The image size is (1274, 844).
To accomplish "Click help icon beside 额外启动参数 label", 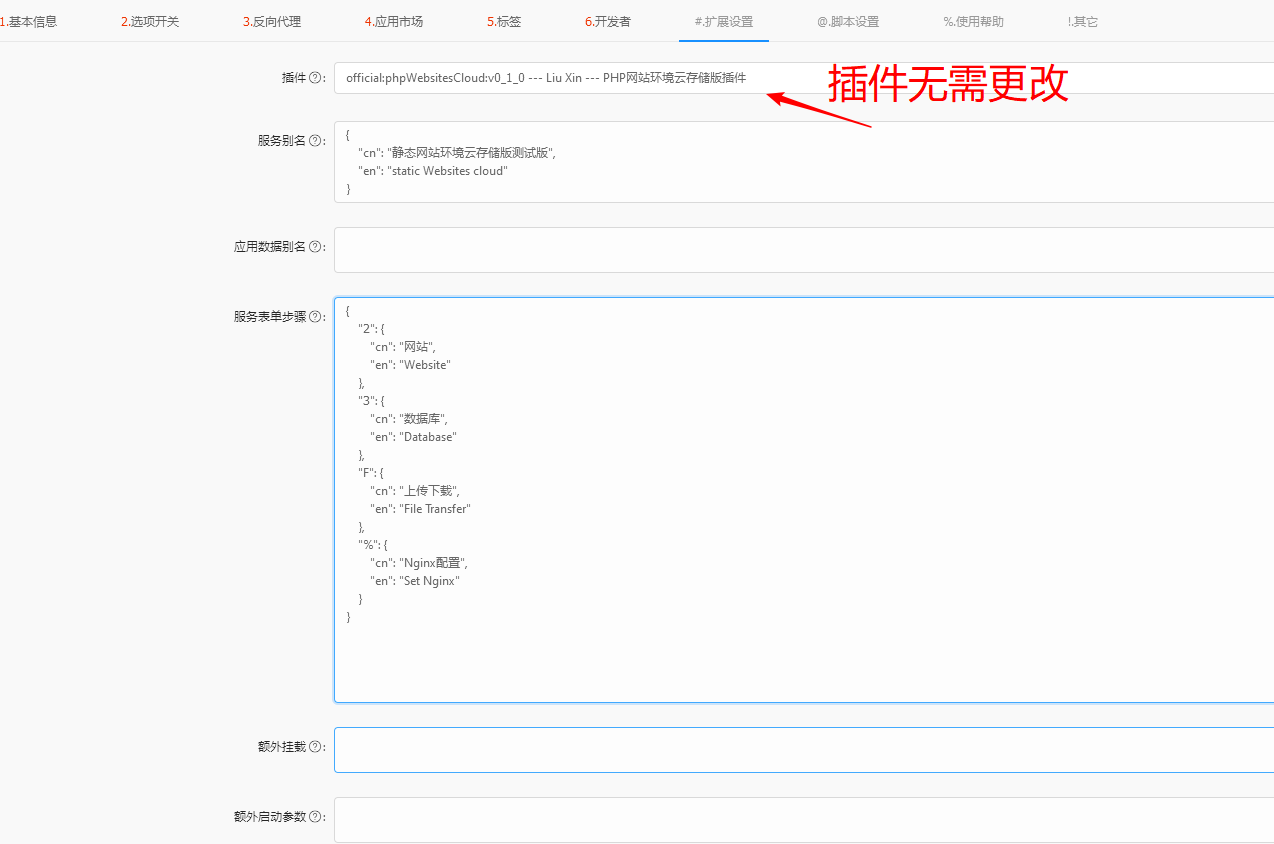I will tap(315, 817).
